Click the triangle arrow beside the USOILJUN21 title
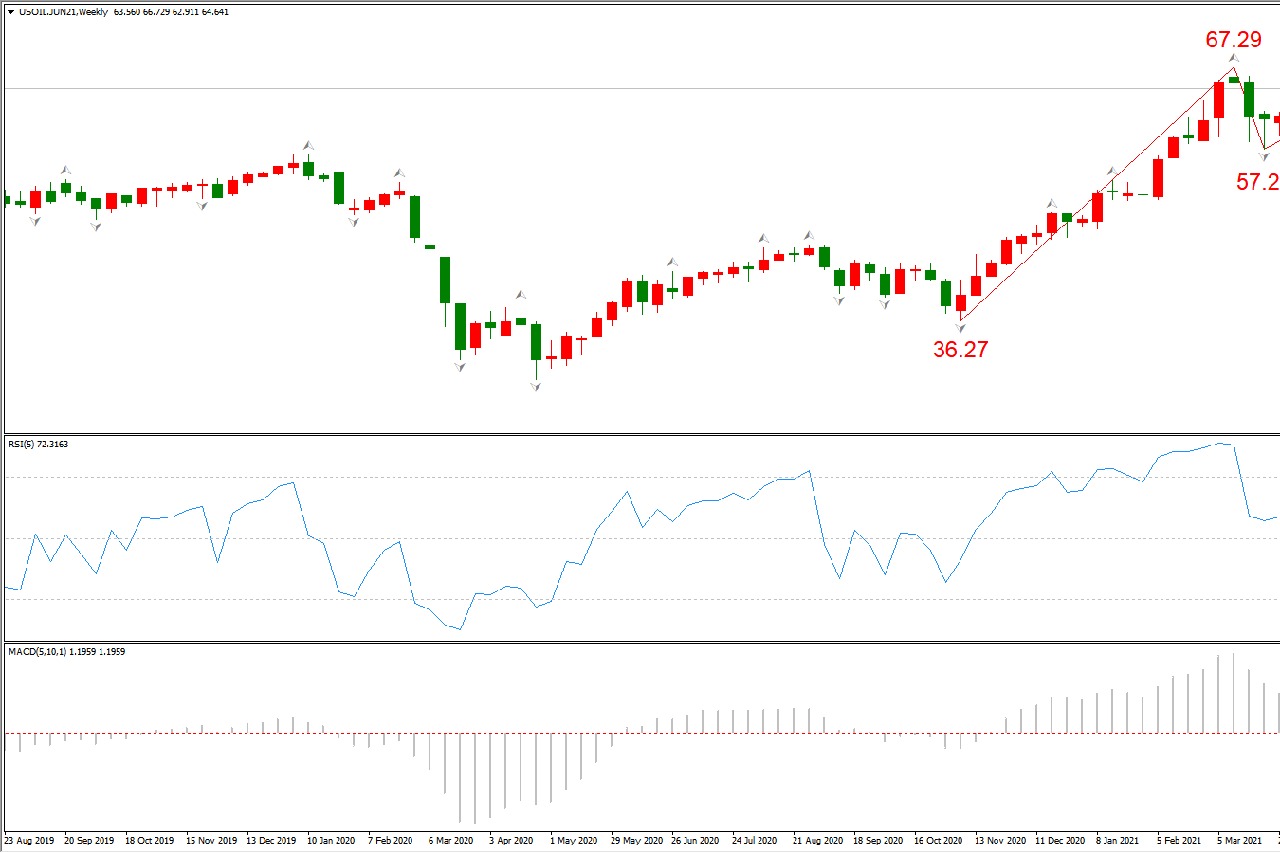 [10, 13]
